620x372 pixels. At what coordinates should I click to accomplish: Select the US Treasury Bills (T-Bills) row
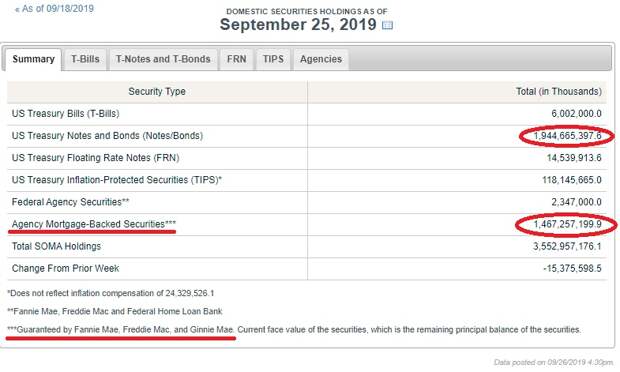point(306,114)
